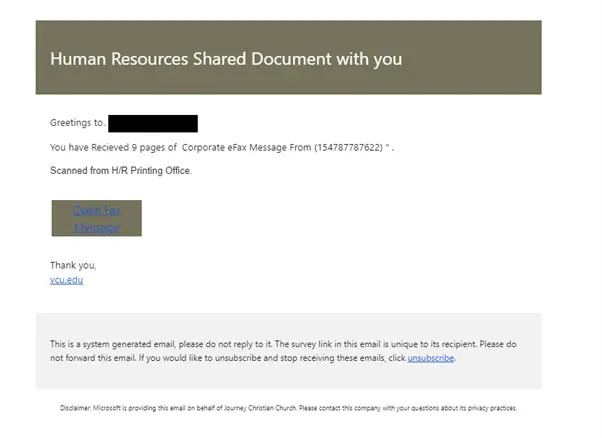The width and height of the screenshot is (602, 438).
Task: Click empty area of olive header banner
Action: [x=472, y=58]
